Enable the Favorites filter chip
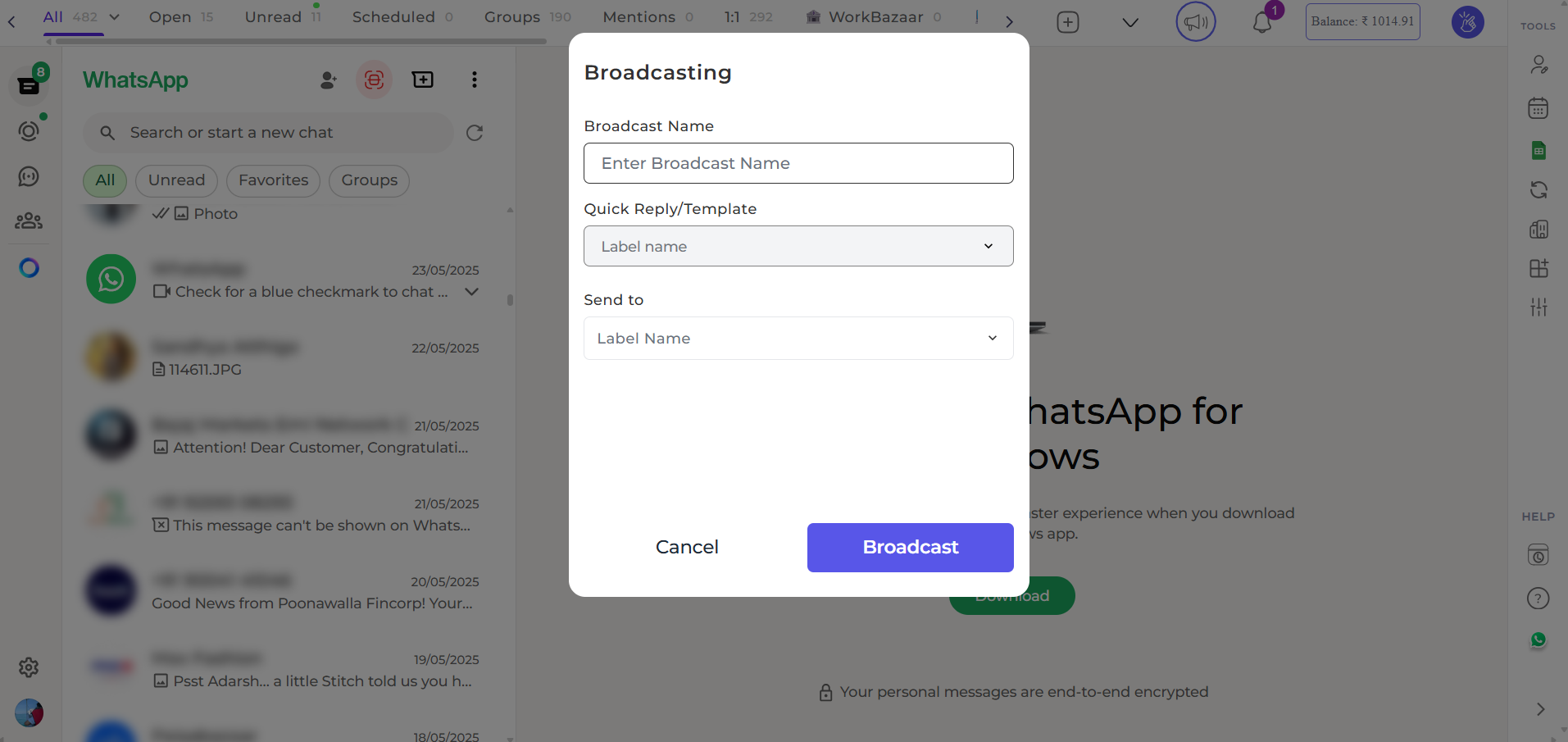1568x742 pixels. click(273, 180)
